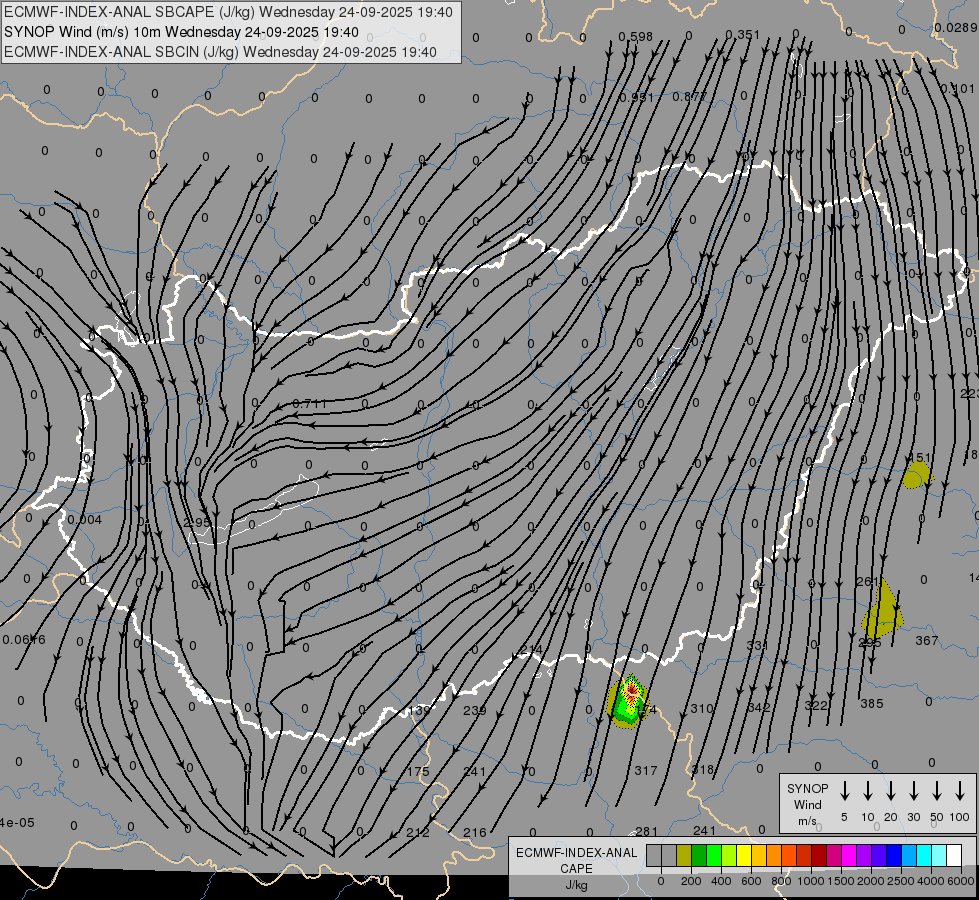Click the 214 CIN value on the map
The image size is (979, 900).
coord(531,651)
